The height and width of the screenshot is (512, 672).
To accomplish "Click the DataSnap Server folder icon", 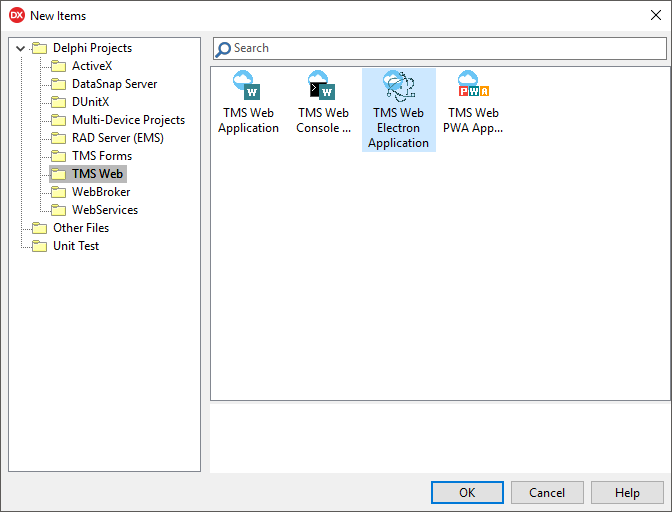I will [x=59, y=84].
